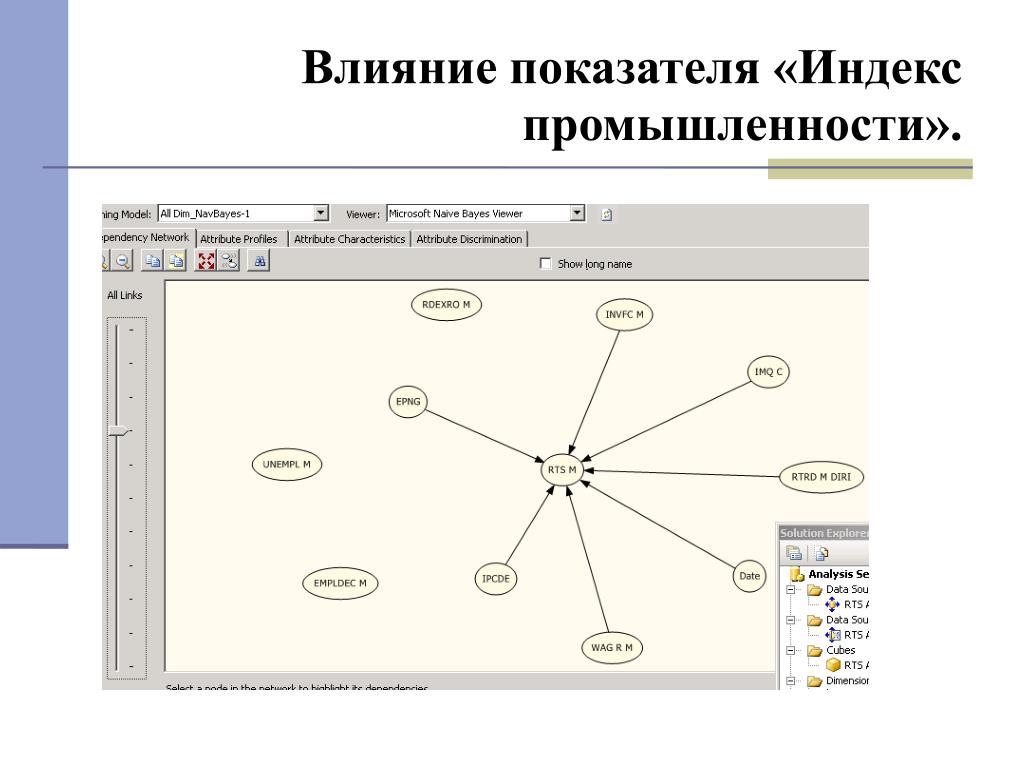
Task: Collapse the Cubes tree node
Action: pyautogui.click(x=790, y=650)
